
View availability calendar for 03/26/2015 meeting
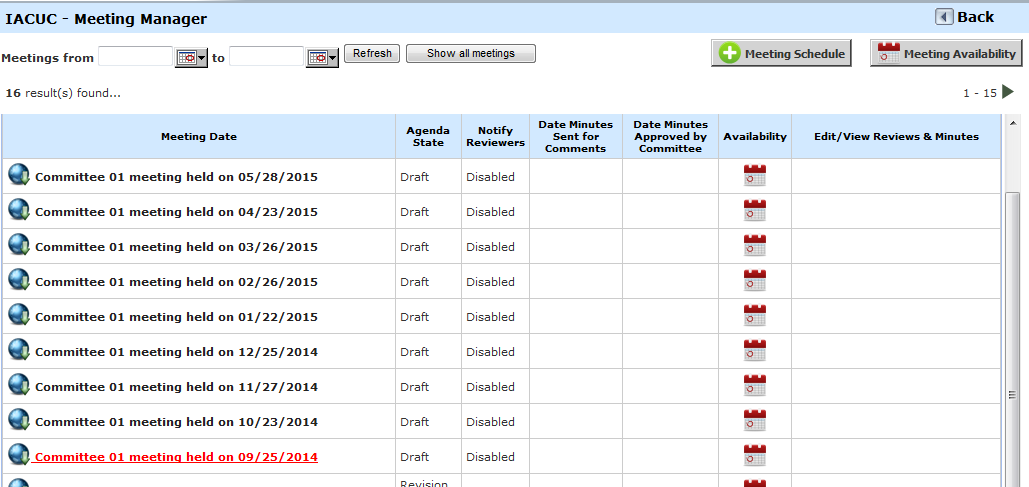[755, 245]
